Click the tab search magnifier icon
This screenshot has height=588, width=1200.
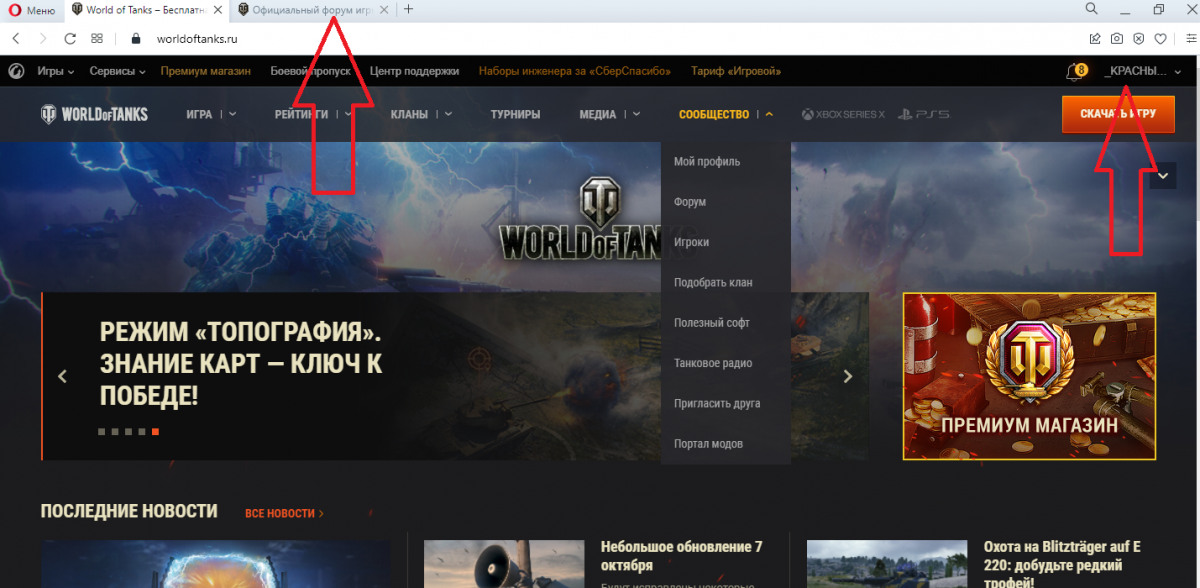tap(1092, 9)
